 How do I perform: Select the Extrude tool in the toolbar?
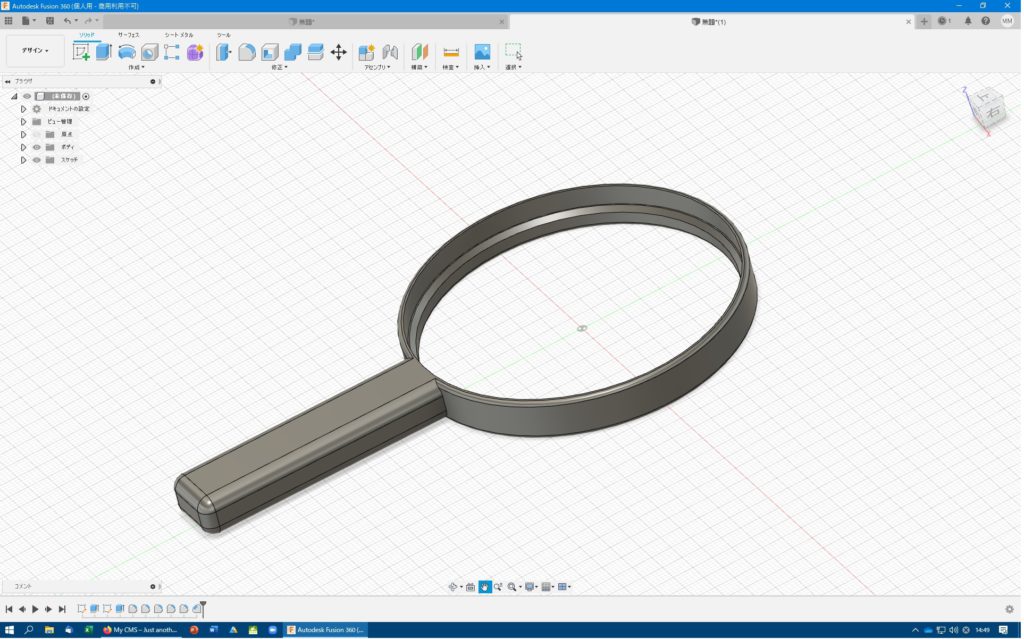(104, 52)
